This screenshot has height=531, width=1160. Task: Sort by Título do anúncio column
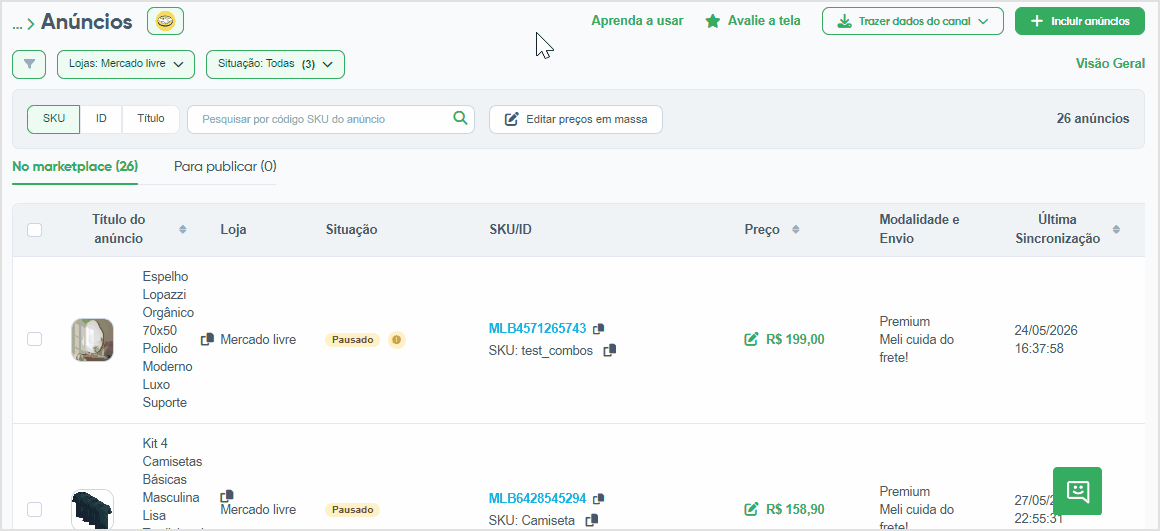coord(183,229)
